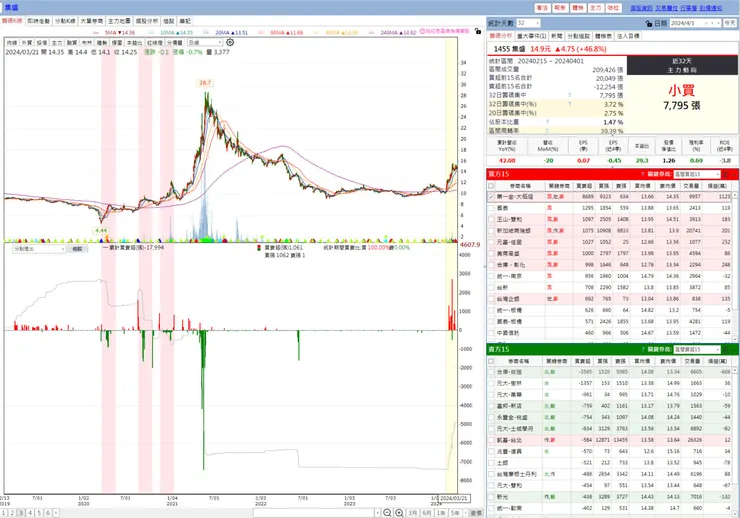This screenshot has height=518, width=740.
Task: Toggle 外資 indicator button
Action: click(x=27, y=42)
